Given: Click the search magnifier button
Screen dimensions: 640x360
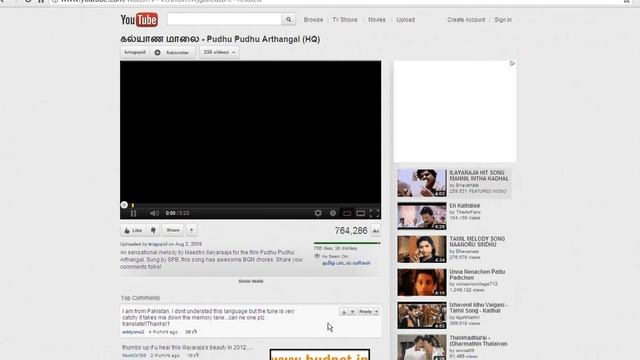Looking at the screenshot, I should [x=289, y=19].
